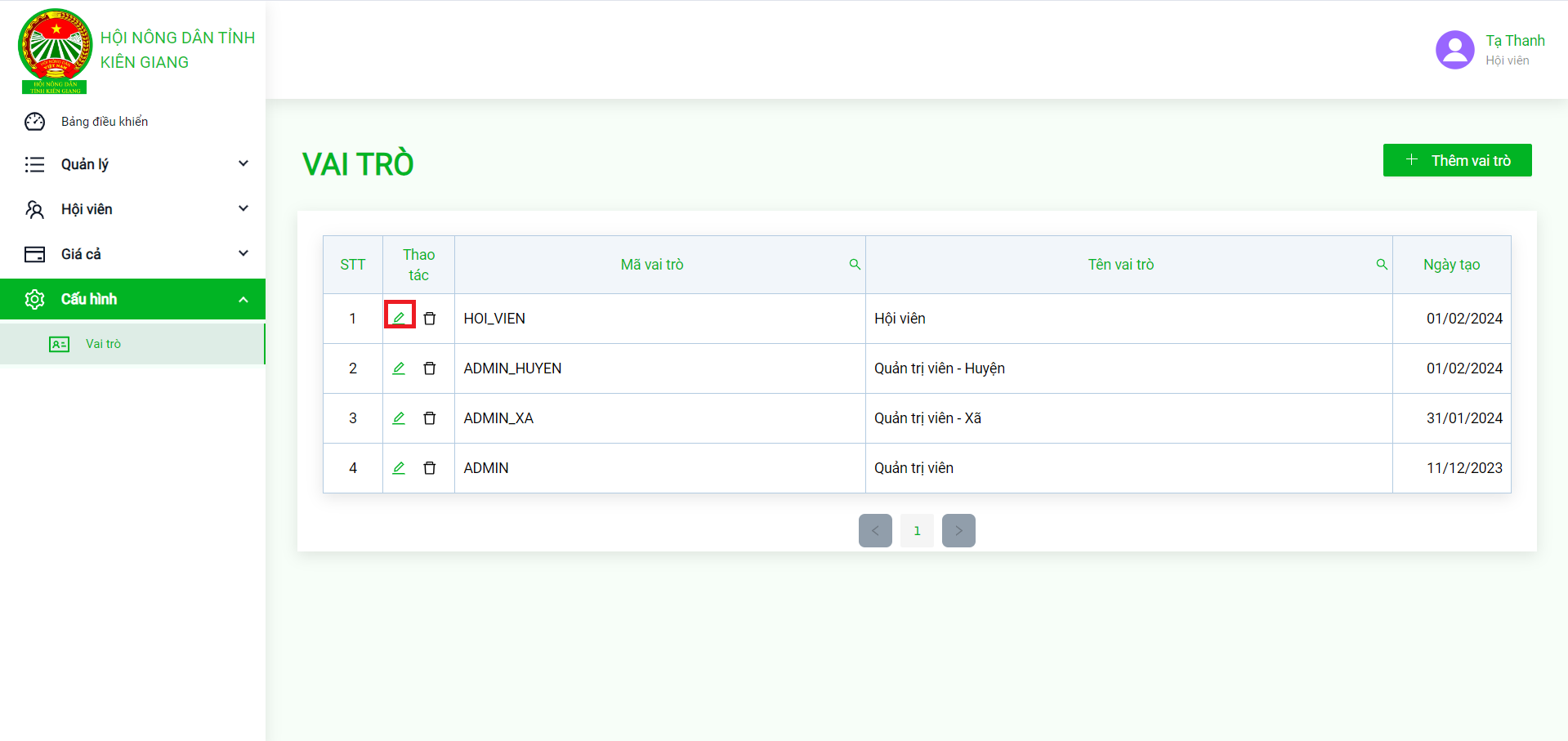Select the Cấu hình menu
This screenshot has height=741, width=1568.
[x=132, y=299]
